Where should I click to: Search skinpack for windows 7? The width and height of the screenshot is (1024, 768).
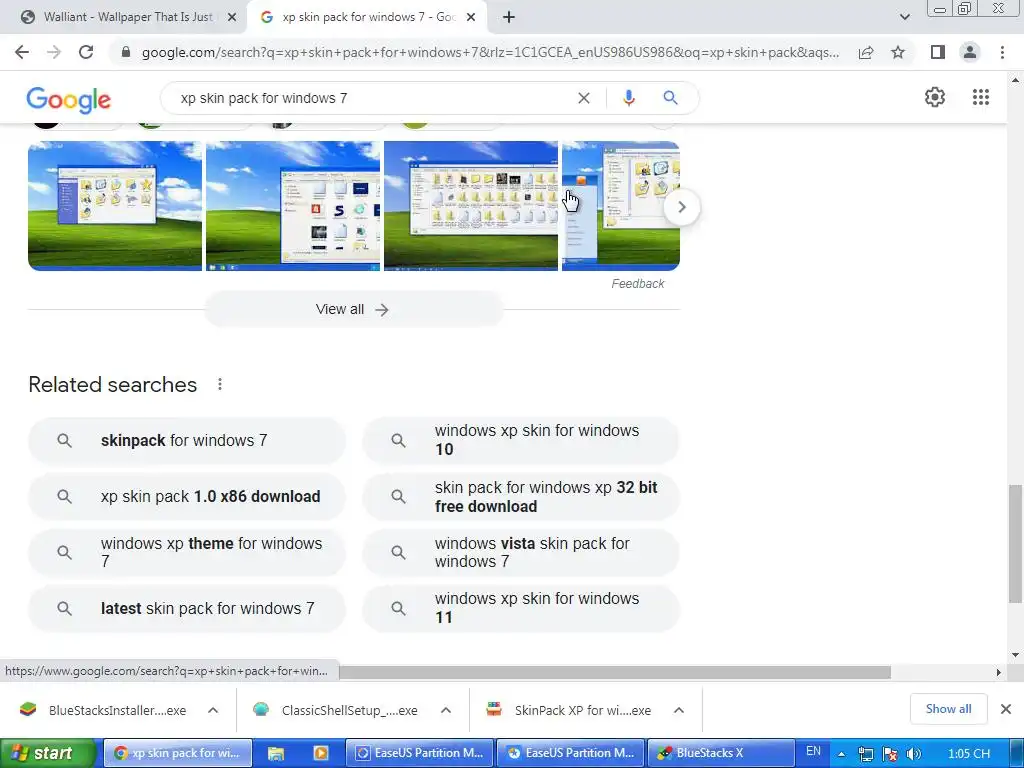(x=187, y=441)
